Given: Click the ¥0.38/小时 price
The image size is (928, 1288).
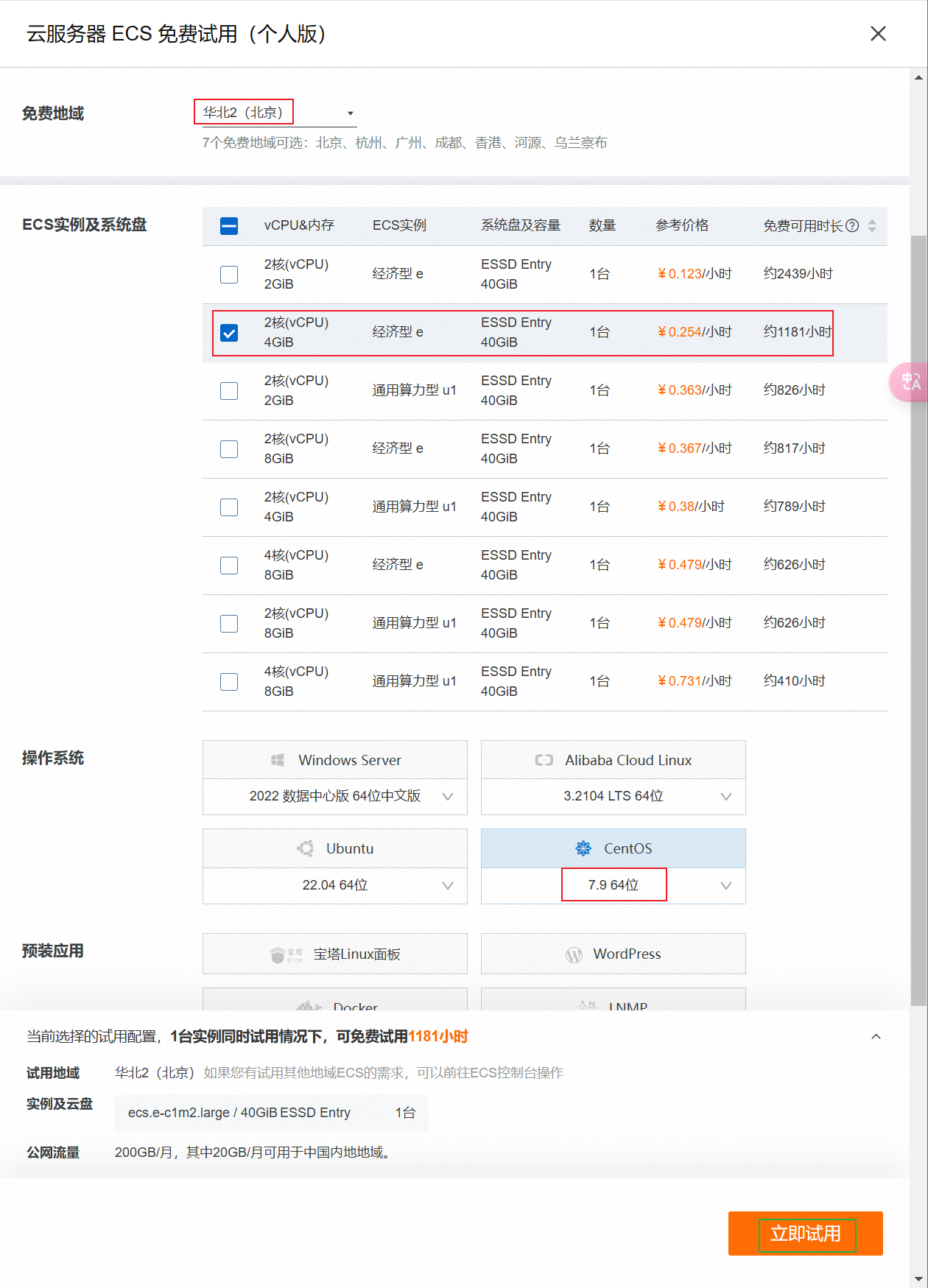Looking at the screenshot, I should (x=691, y=507).
